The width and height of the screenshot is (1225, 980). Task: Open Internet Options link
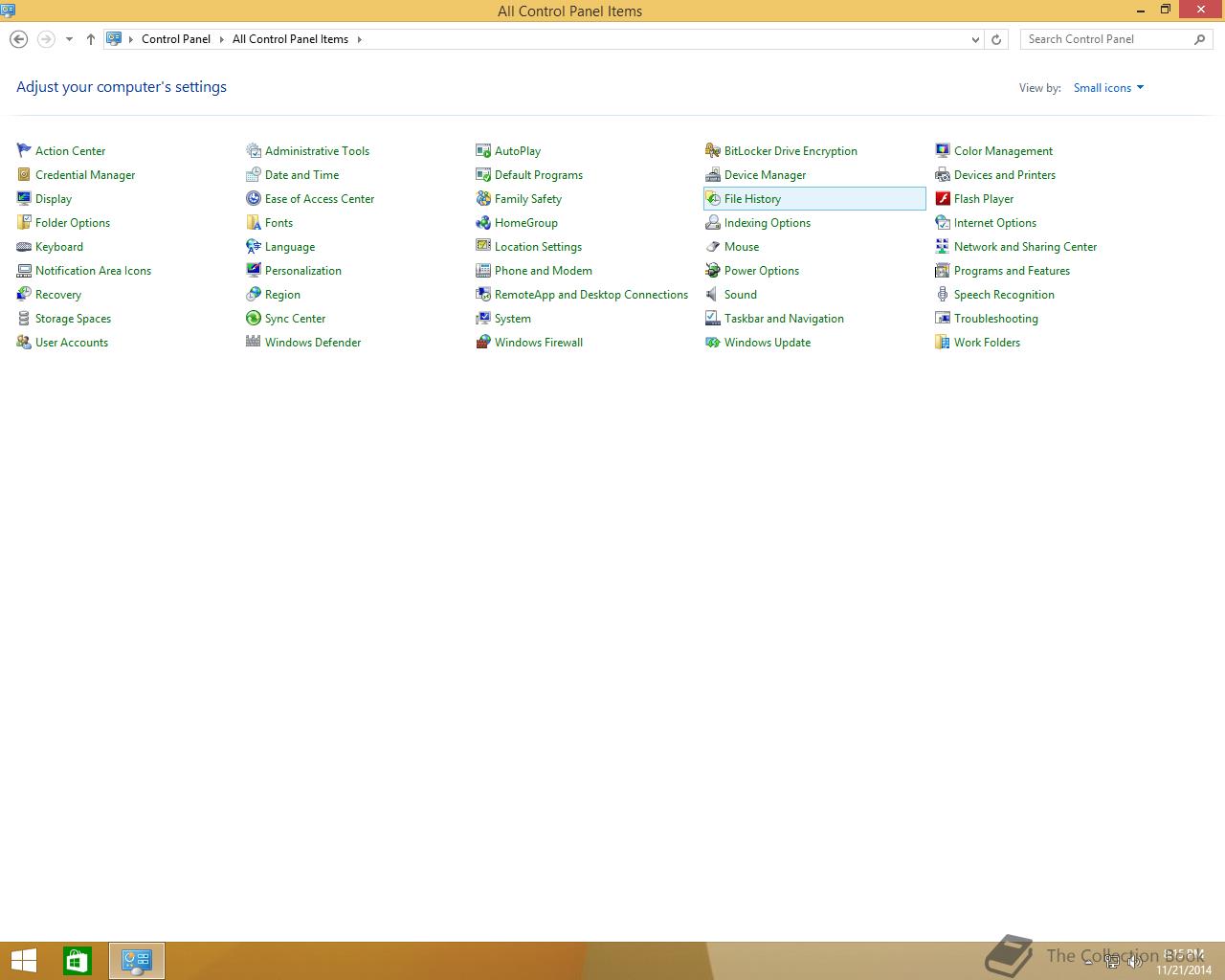[995, 223]
